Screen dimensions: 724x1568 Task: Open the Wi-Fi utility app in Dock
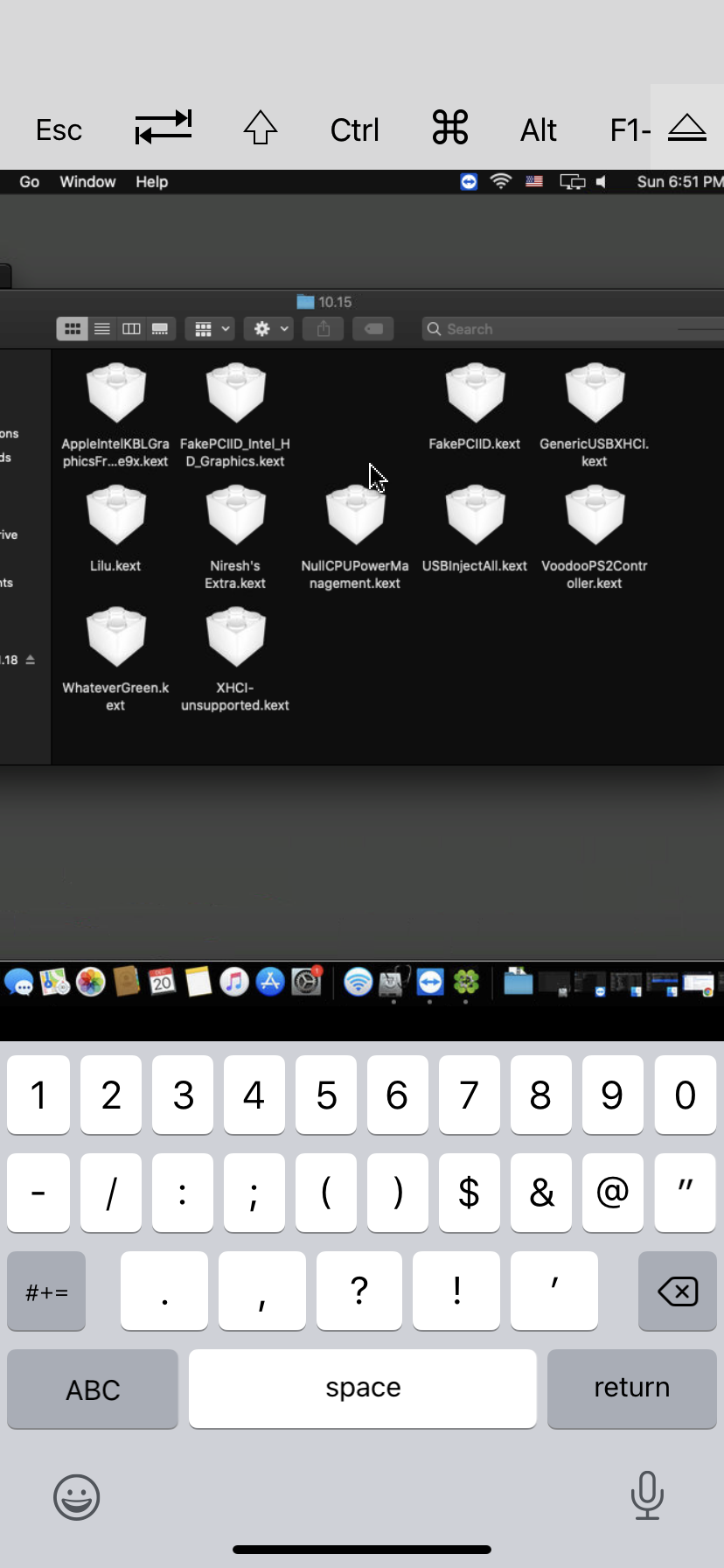pyautogui.click(x=358, y=983)
